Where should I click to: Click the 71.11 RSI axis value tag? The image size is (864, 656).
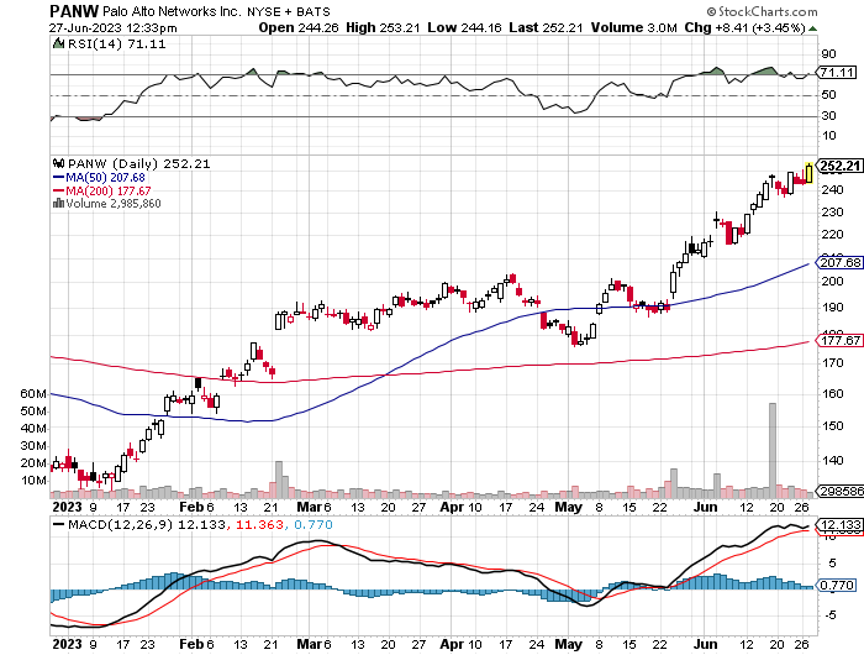[836, 72]
